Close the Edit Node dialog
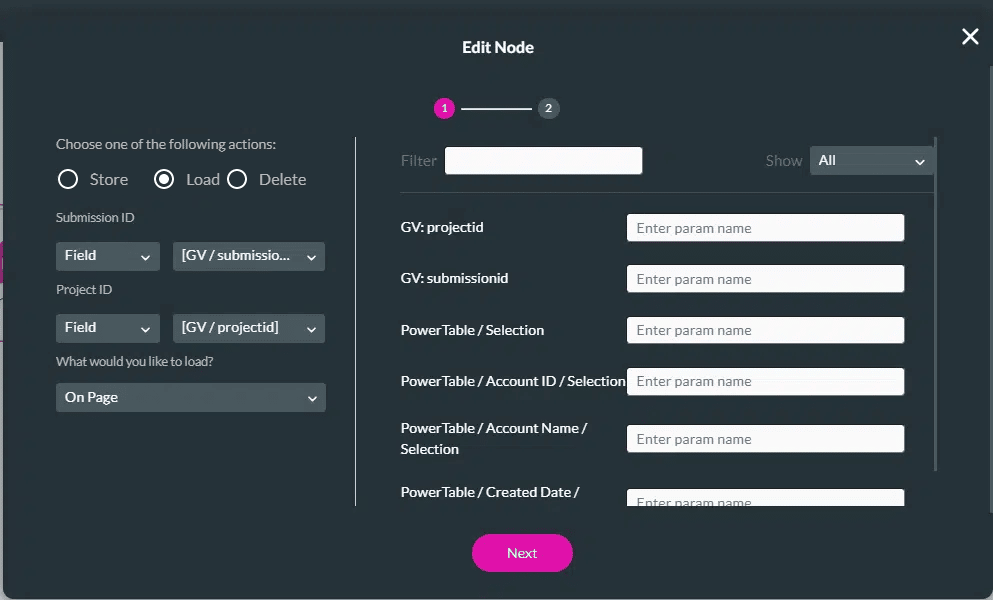This screenshot has width=993, height=600. pyautogui.click(x=970, y=37)
